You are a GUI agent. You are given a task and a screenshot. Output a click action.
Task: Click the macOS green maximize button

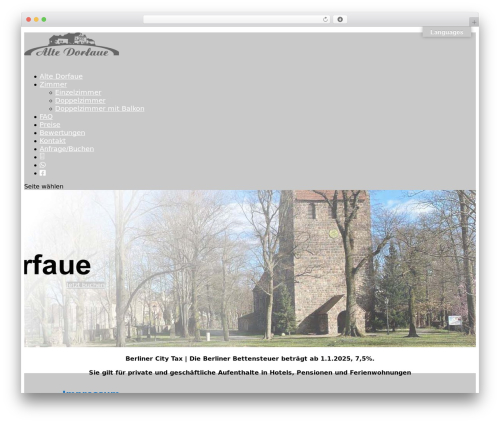point(44,20)
